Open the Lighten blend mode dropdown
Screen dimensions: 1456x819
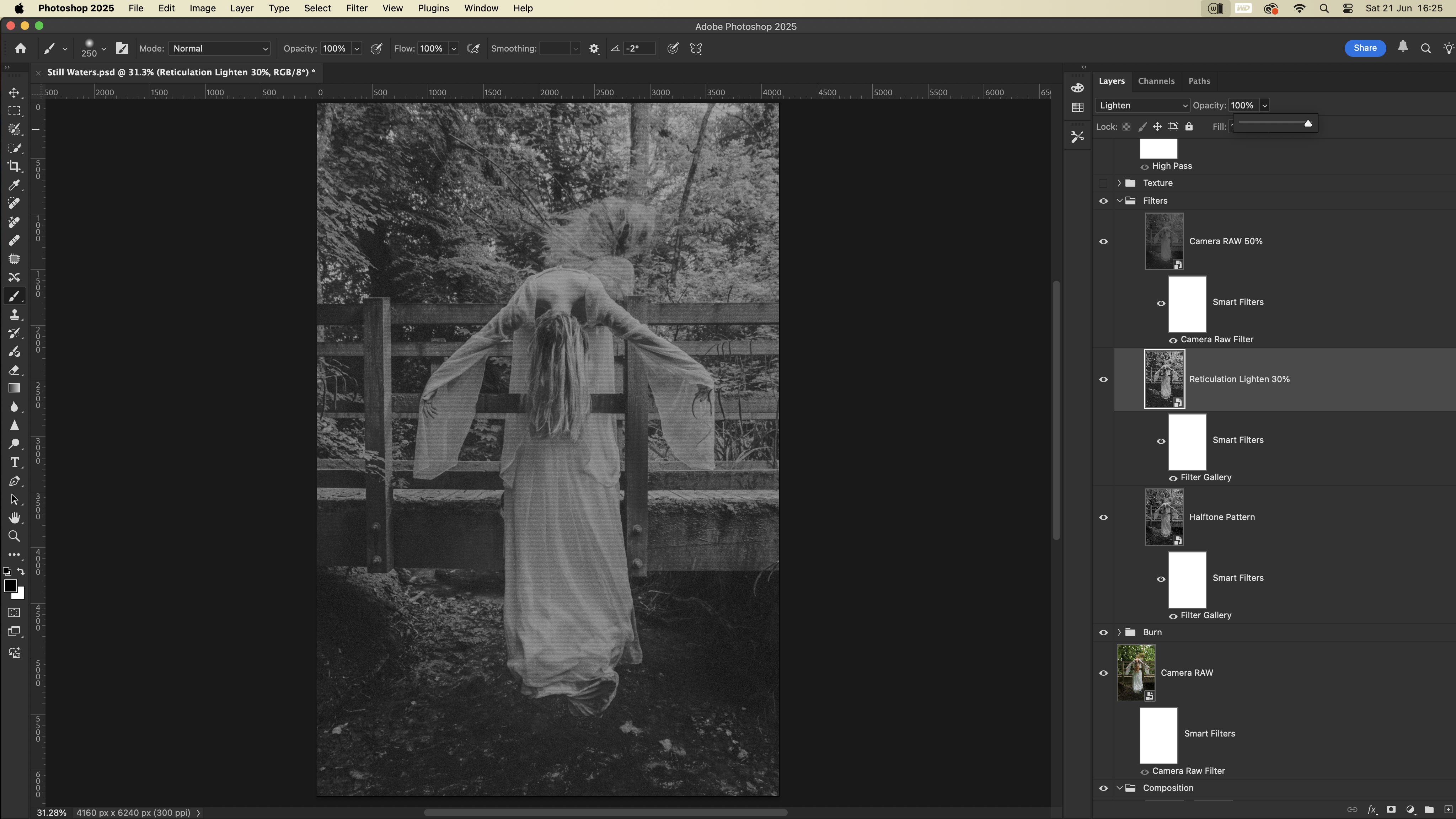pos(1142,106)
